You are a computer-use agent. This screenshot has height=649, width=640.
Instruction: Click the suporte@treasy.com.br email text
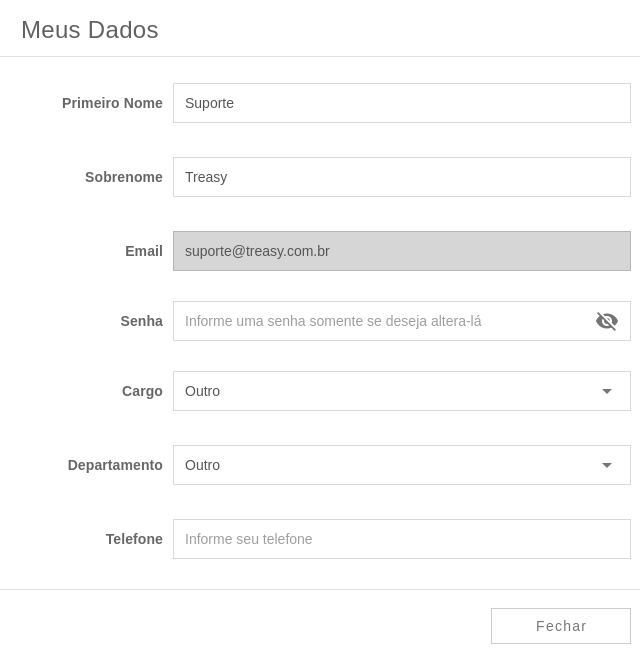[257, 251]
